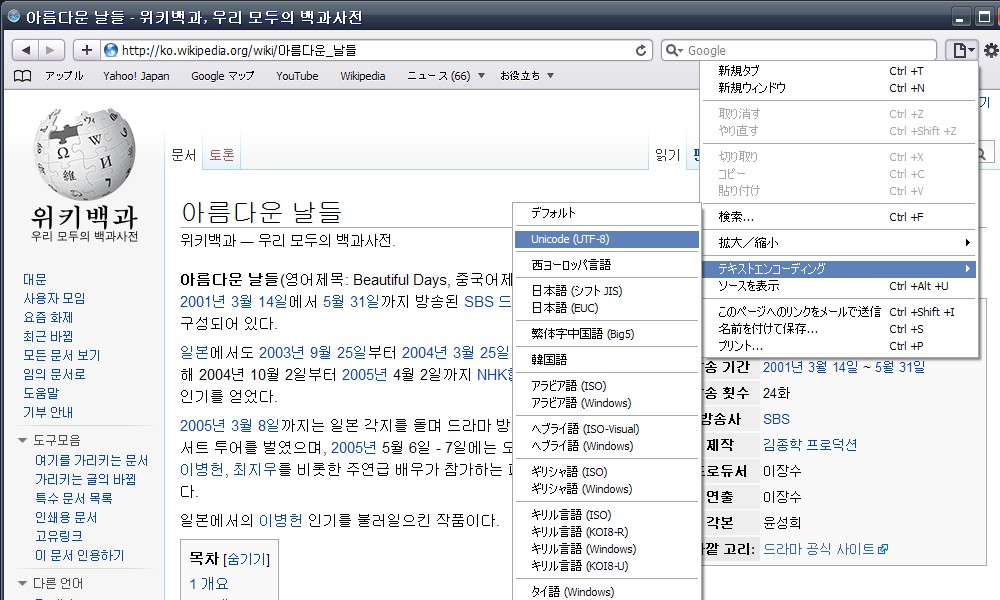Image resolution: width=1000 pixels, height=600 pixels.
Task: Click the reload icon in the address bar
Action: coord(641,50)
